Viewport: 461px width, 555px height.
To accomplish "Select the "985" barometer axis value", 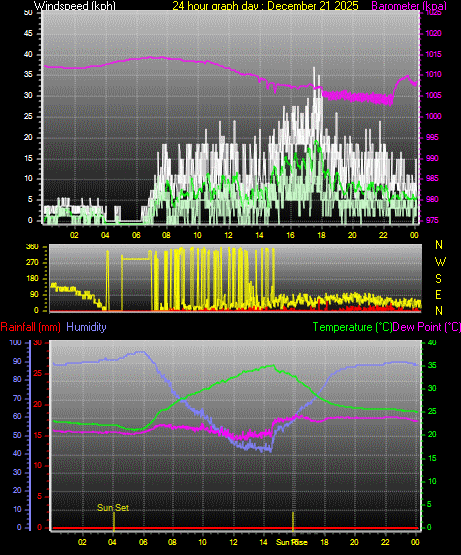I will coord(432,178).
